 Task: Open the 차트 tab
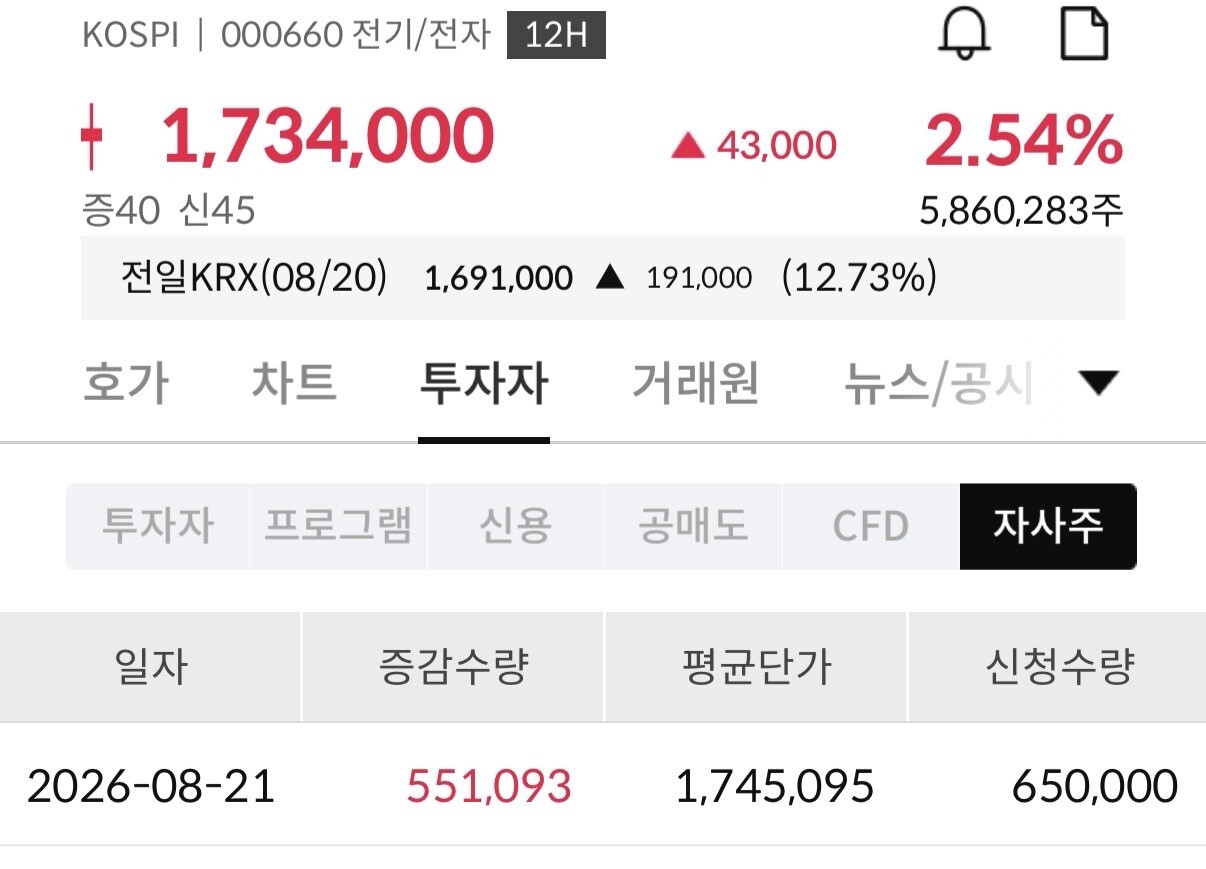[294, 383]
